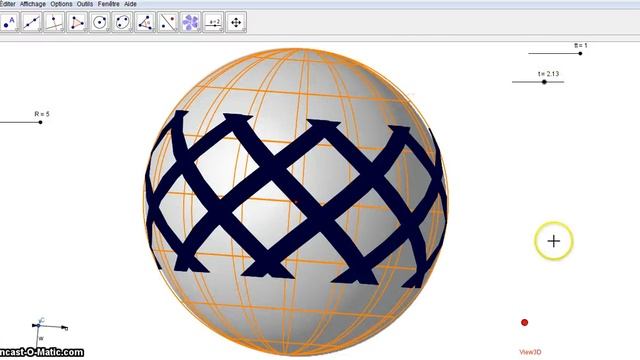
Task: Click the t = 2.13 slider handle
Action: pos(544,82)
